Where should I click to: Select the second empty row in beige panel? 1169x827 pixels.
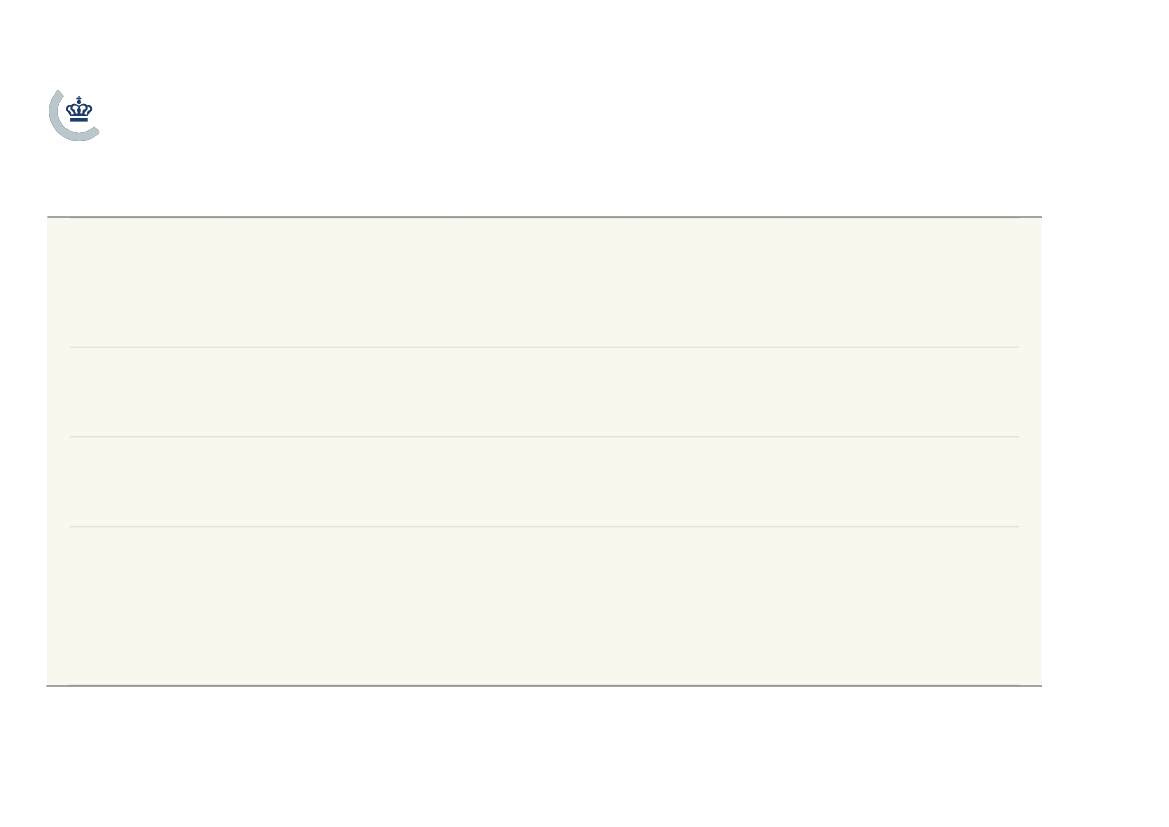point(544,392)
